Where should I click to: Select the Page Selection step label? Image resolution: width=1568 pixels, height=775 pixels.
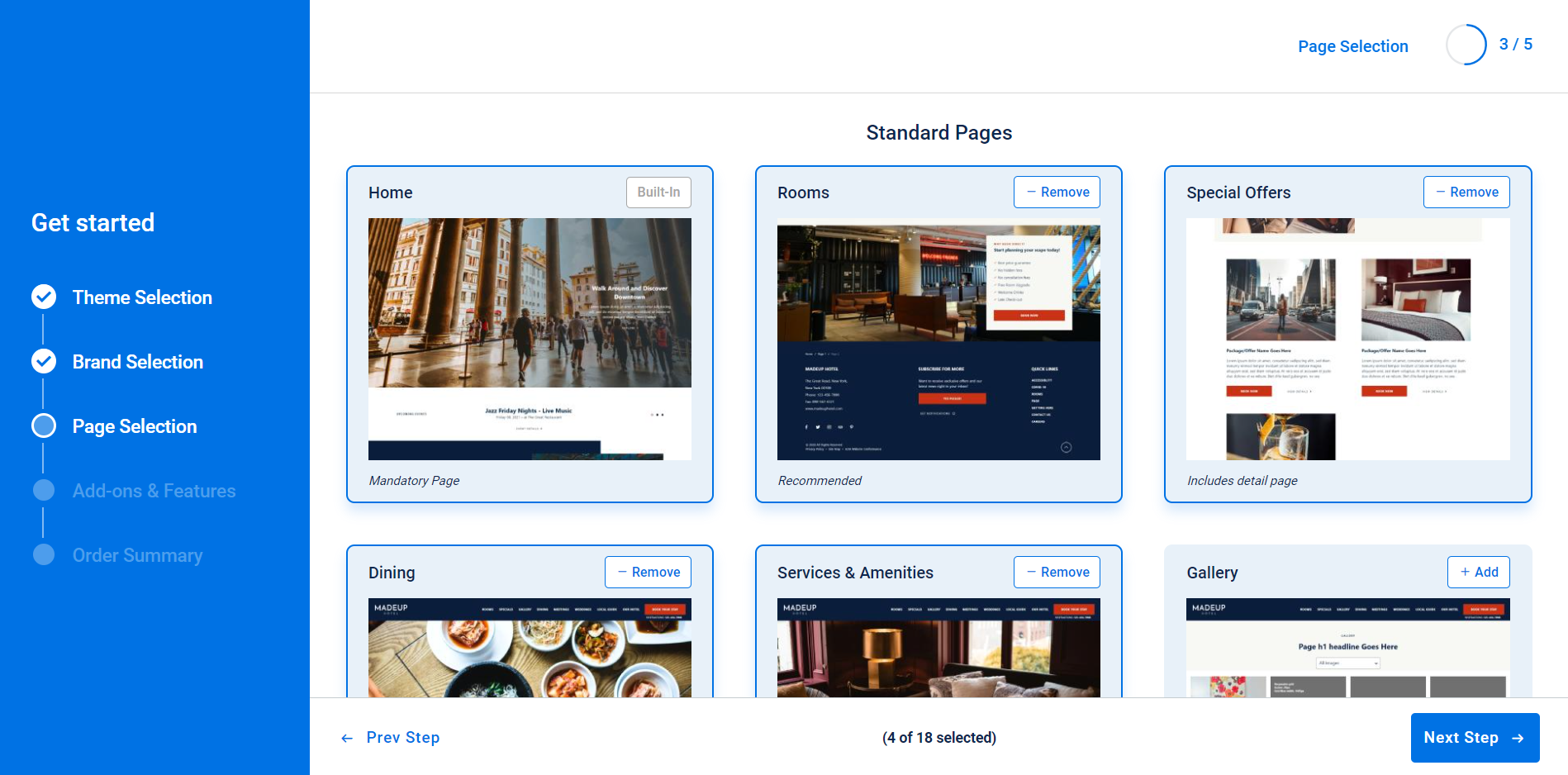click(x=135, y=426)
